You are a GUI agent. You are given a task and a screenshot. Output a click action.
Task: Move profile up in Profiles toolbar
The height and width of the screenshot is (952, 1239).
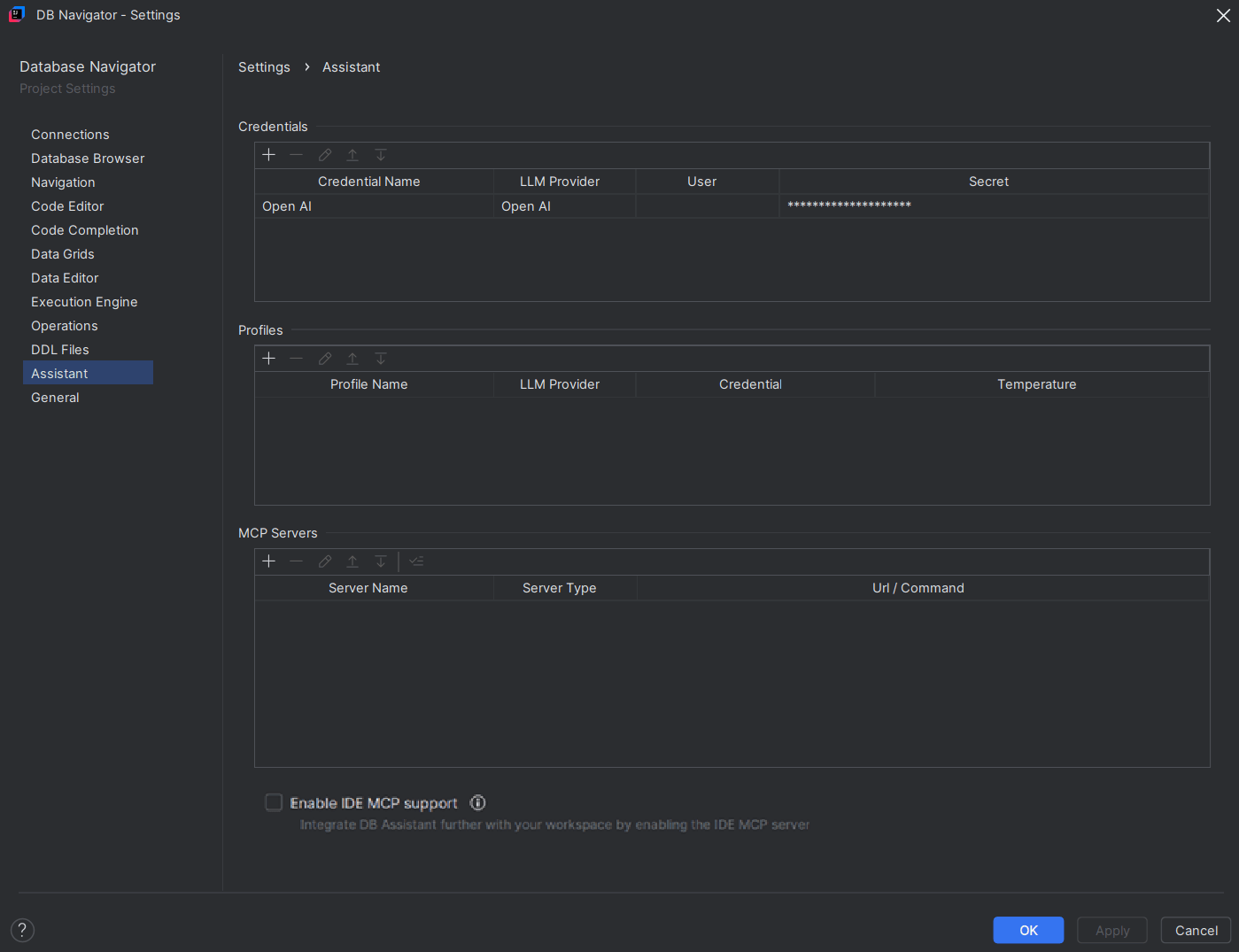352,359
